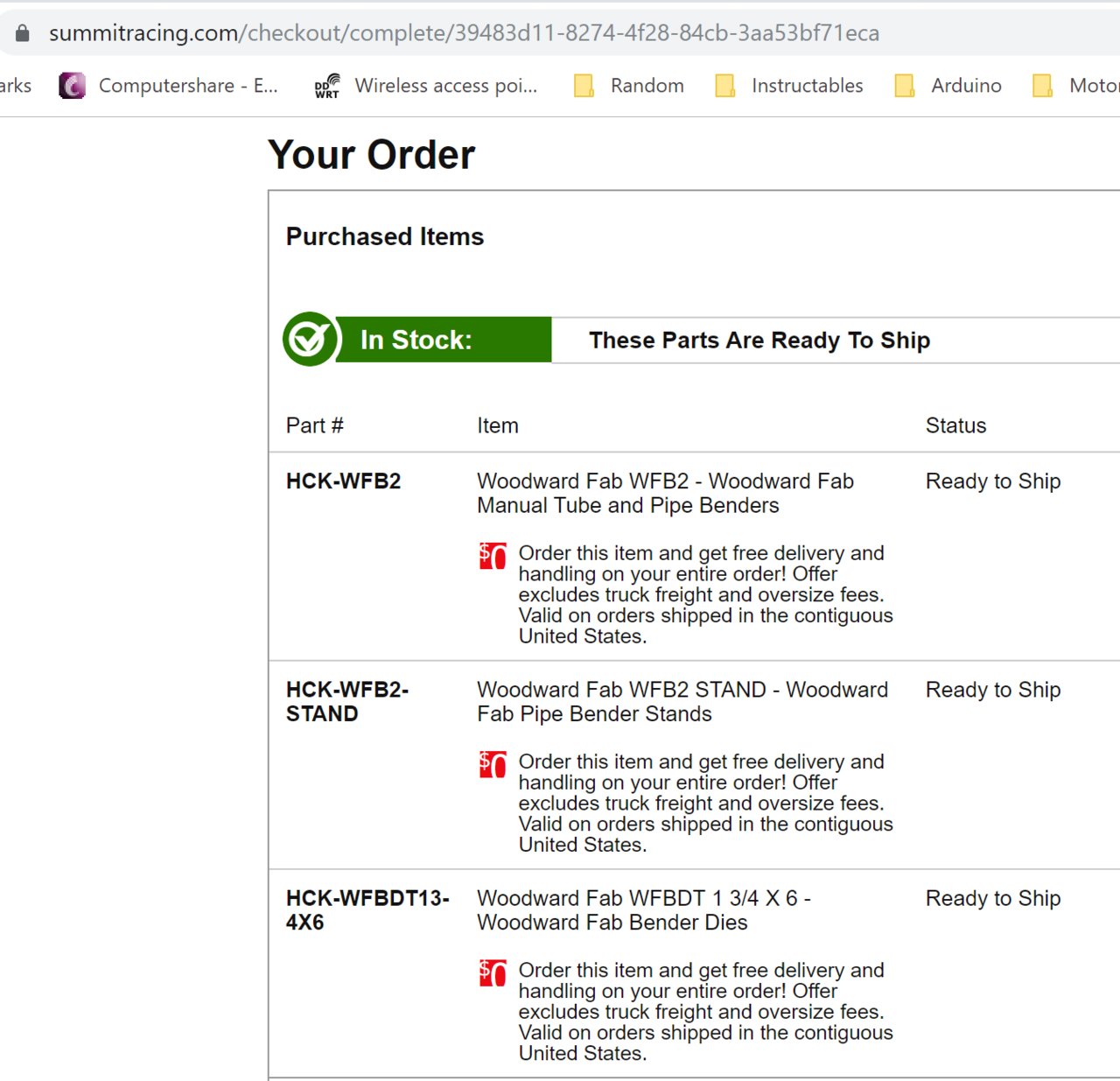
Task: Open the Random bookmarks folder
Action: [x=629, y=85]
